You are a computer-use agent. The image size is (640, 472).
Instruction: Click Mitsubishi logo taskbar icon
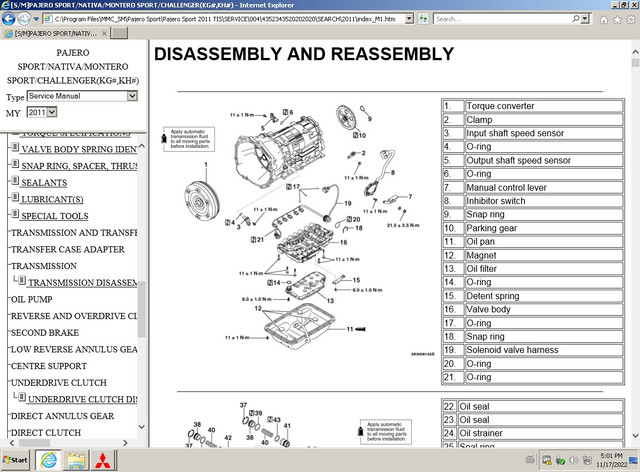(x=102, y=461)
